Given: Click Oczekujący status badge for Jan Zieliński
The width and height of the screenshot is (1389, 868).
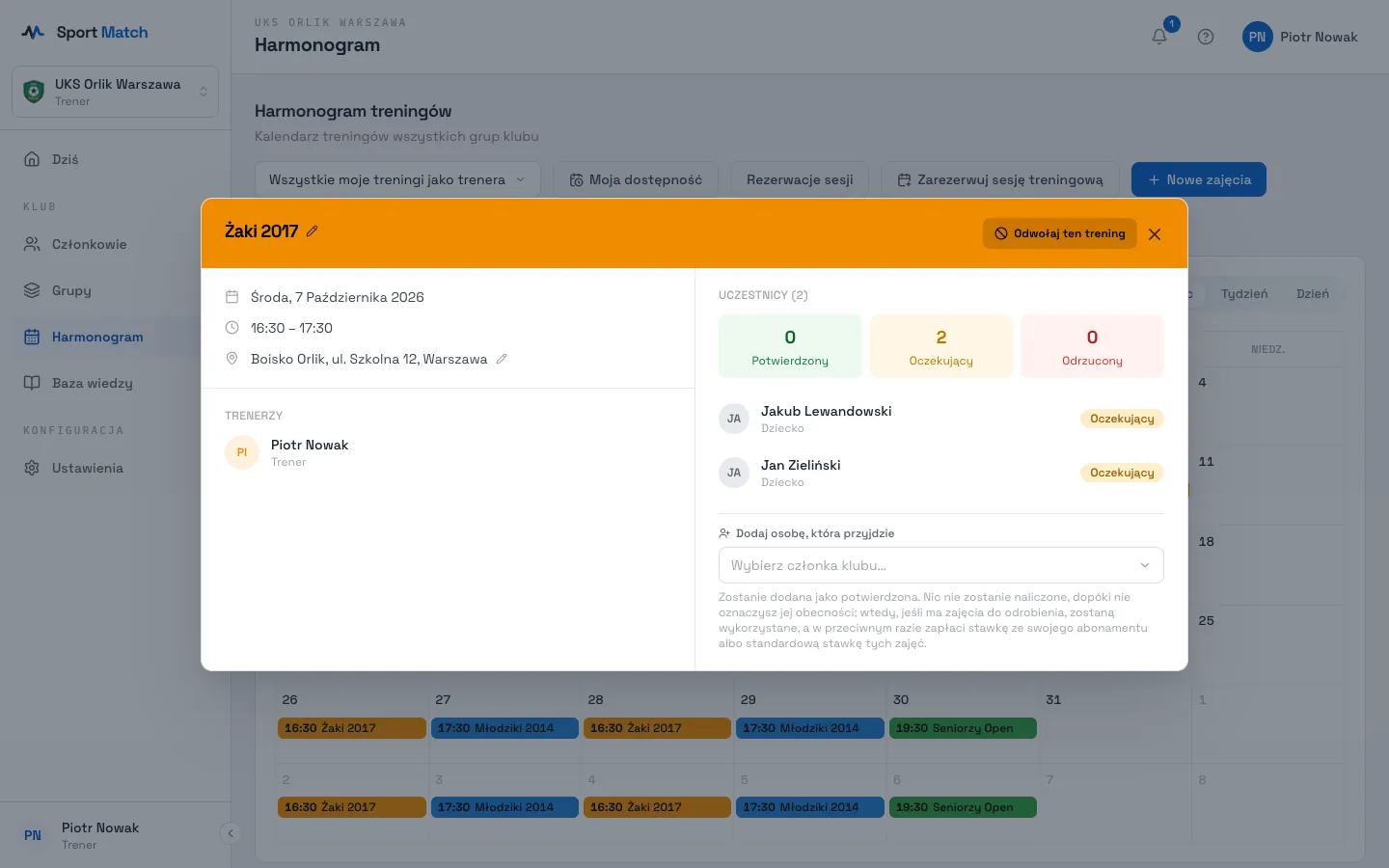Looking at the screenshot, I should [x=1122, y=473].
